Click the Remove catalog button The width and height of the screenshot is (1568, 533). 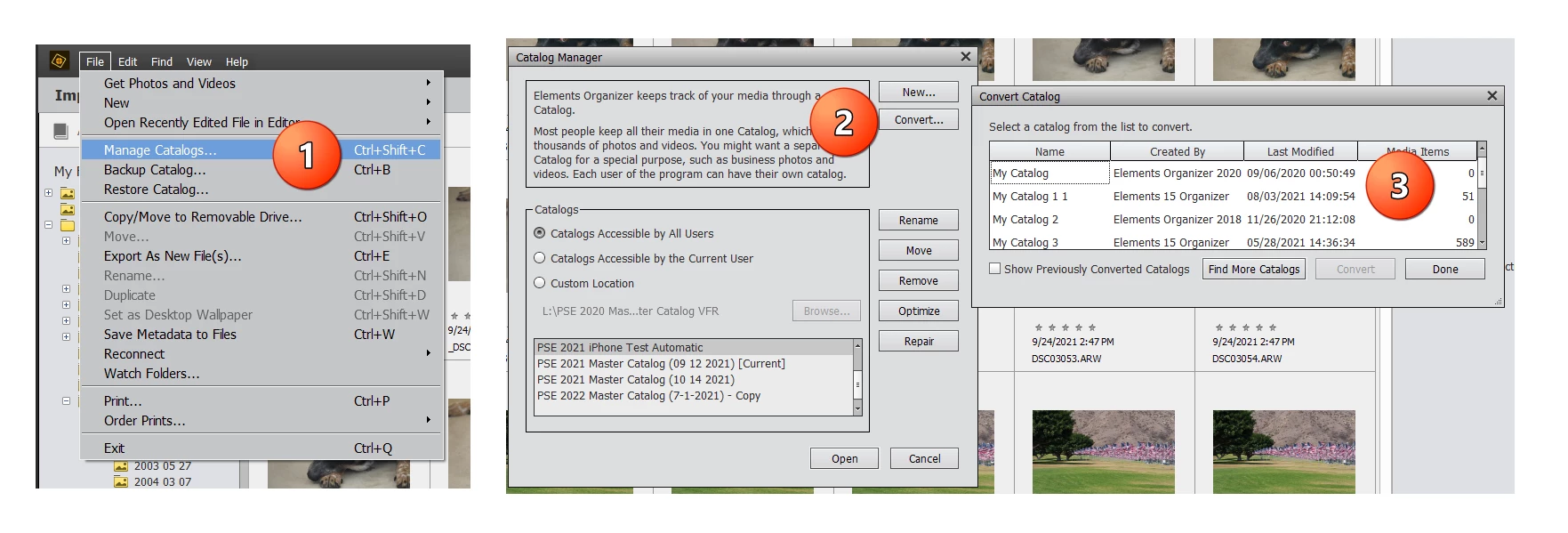919,280
